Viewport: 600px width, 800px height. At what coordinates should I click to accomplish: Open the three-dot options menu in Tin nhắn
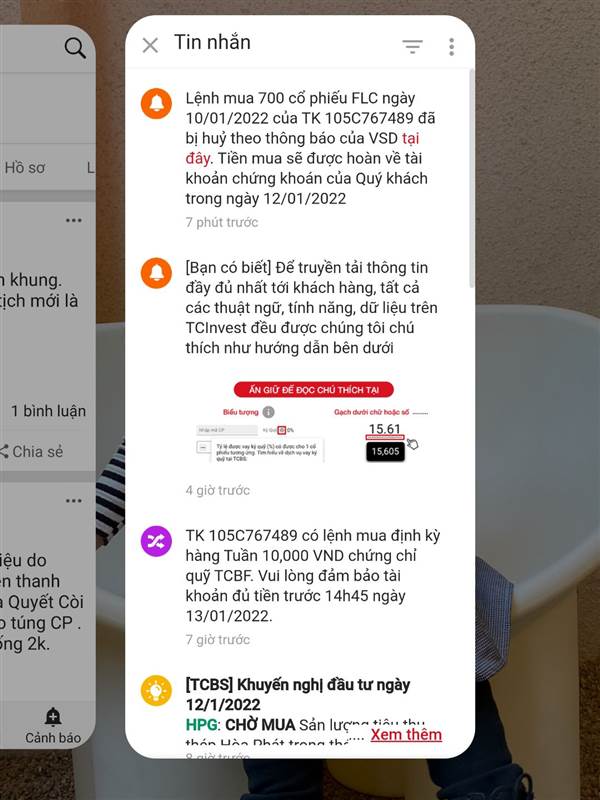pos(452,46)
